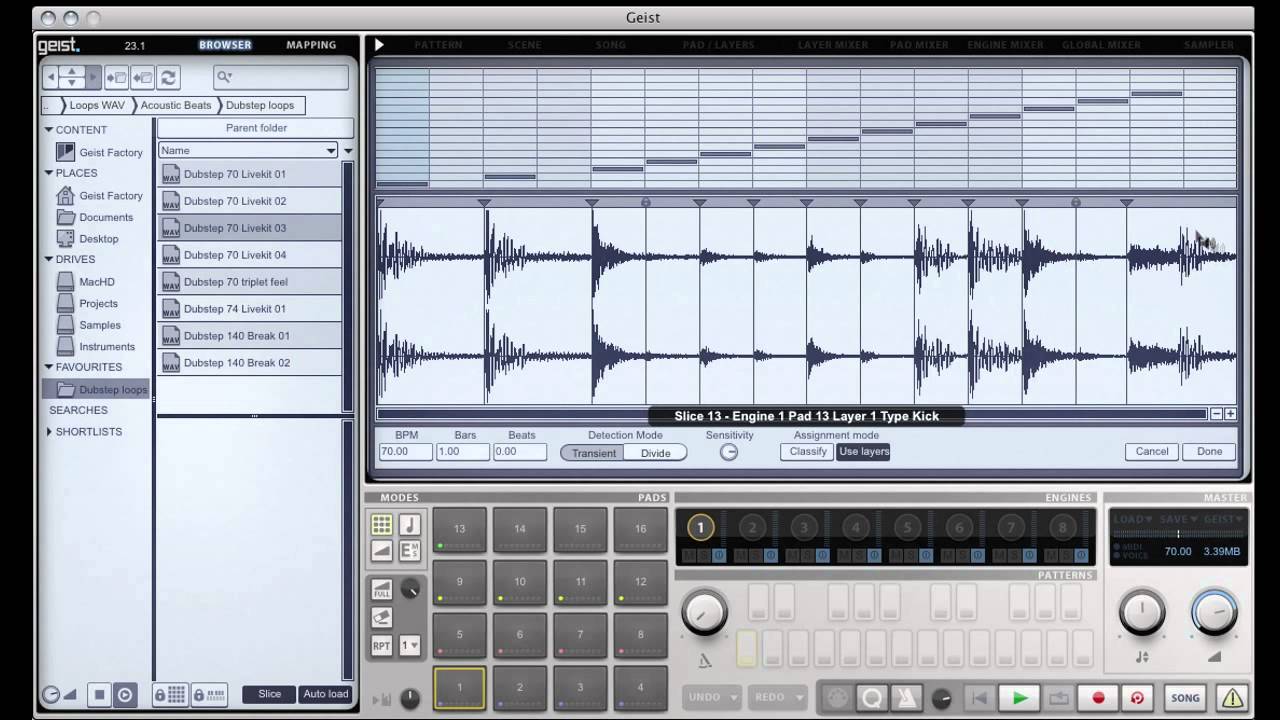Click the metronome icon in transport
This screenshot has height=720, width=1280.
tap(905, 698)
